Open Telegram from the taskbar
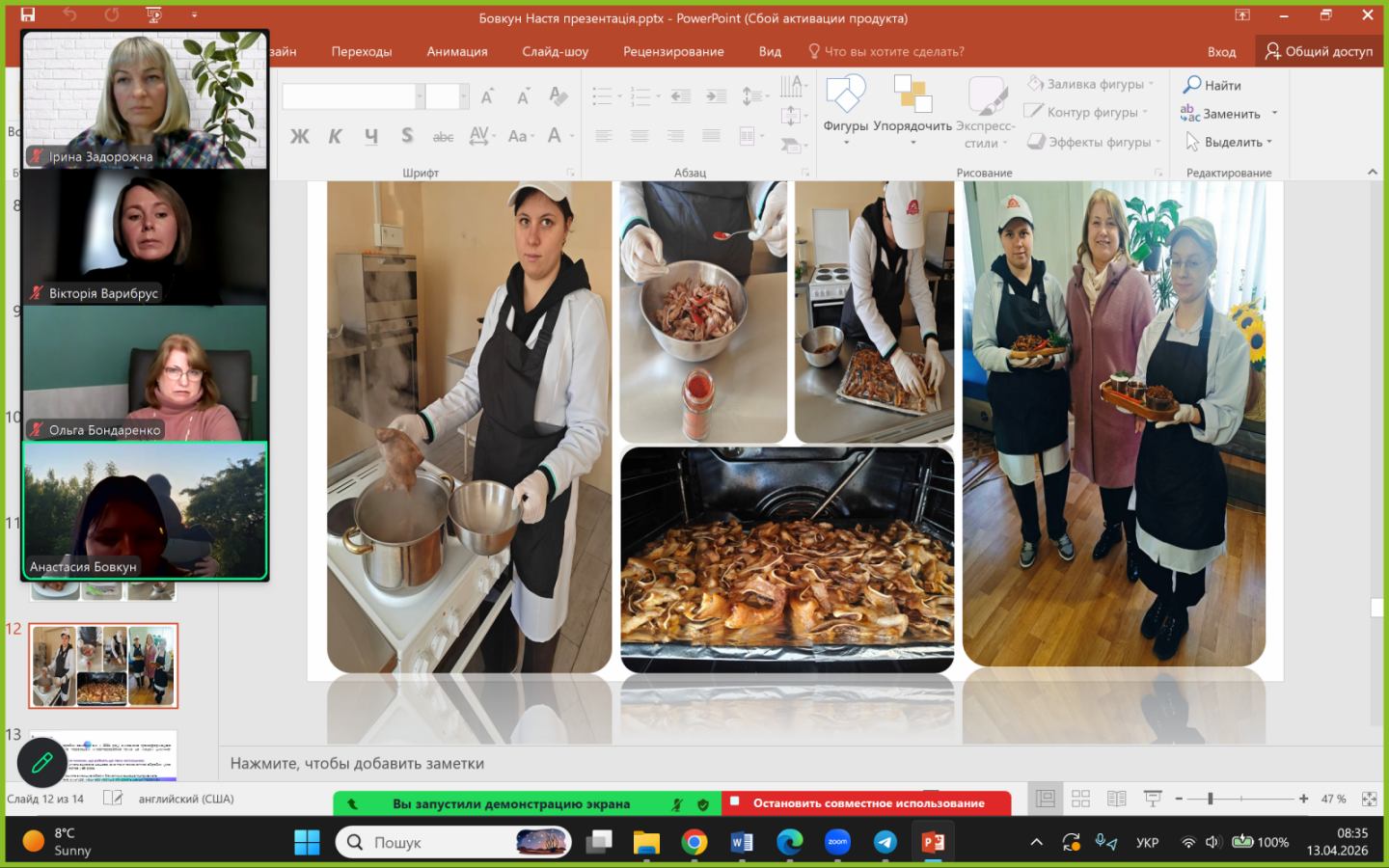Screen dimensions: 1389x868 (x=885, y=842)
